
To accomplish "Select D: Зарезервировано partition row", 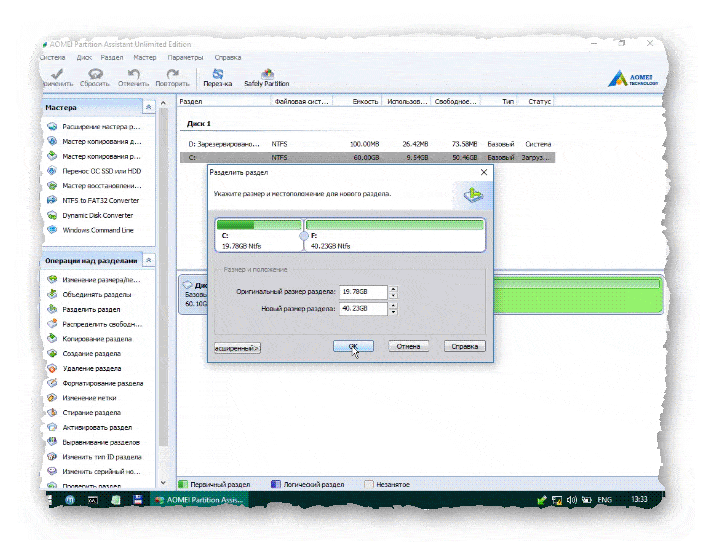I will point(367,144).
